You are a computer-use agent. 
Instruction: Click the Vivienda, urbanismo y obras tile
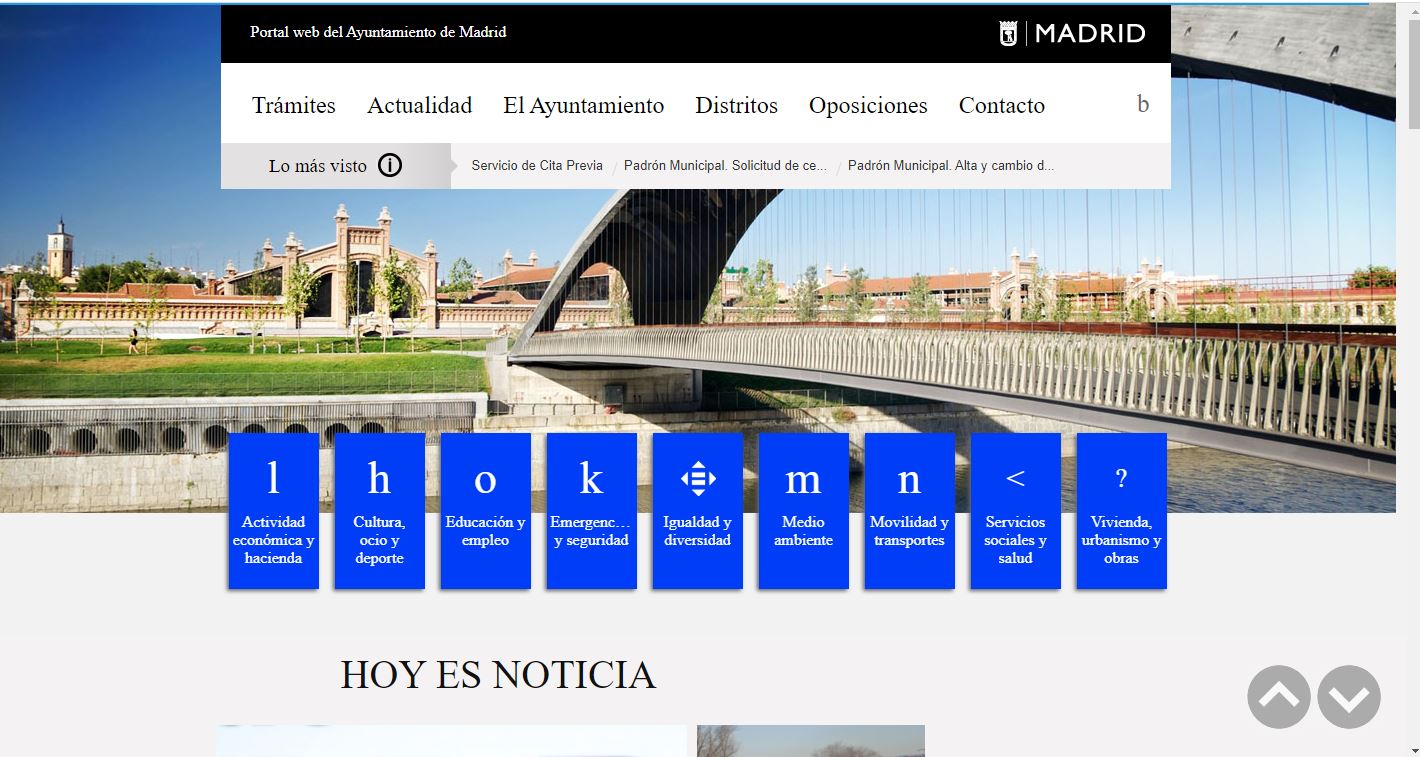click(1121, 510)
